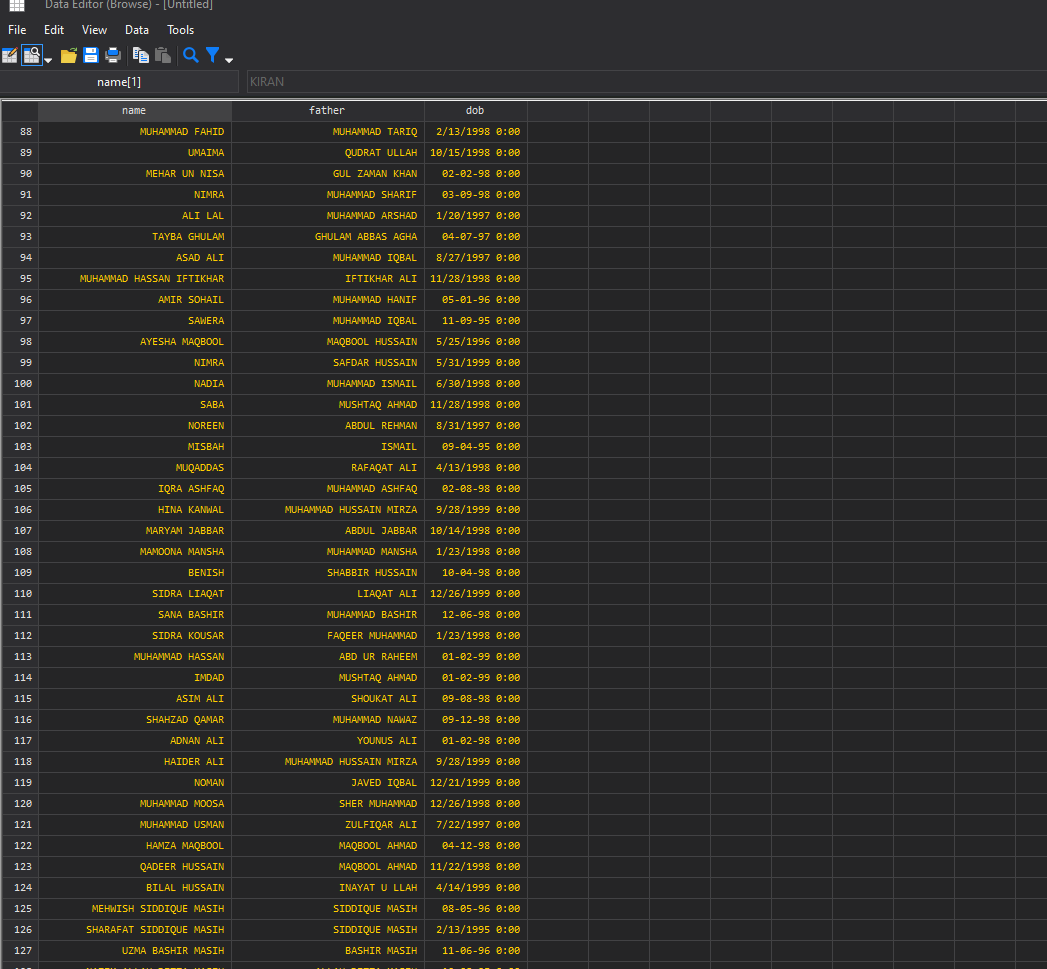This screenshot has height=969, width=1047.
Task: Select the cell MUHAMMAD ISMAIL
Action: 328,383
